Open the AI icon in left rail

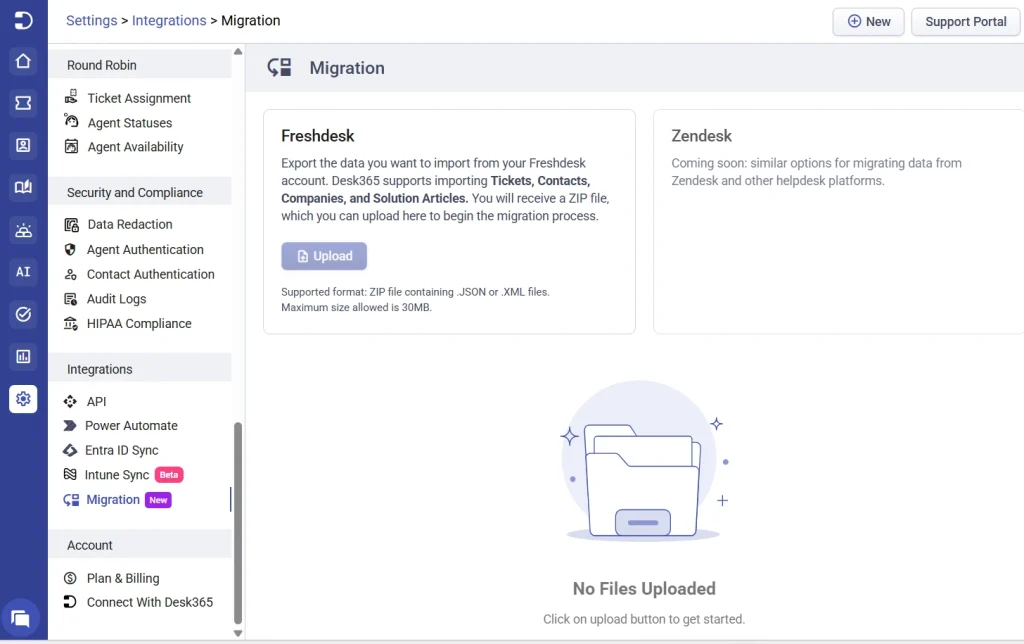(23, 272)
